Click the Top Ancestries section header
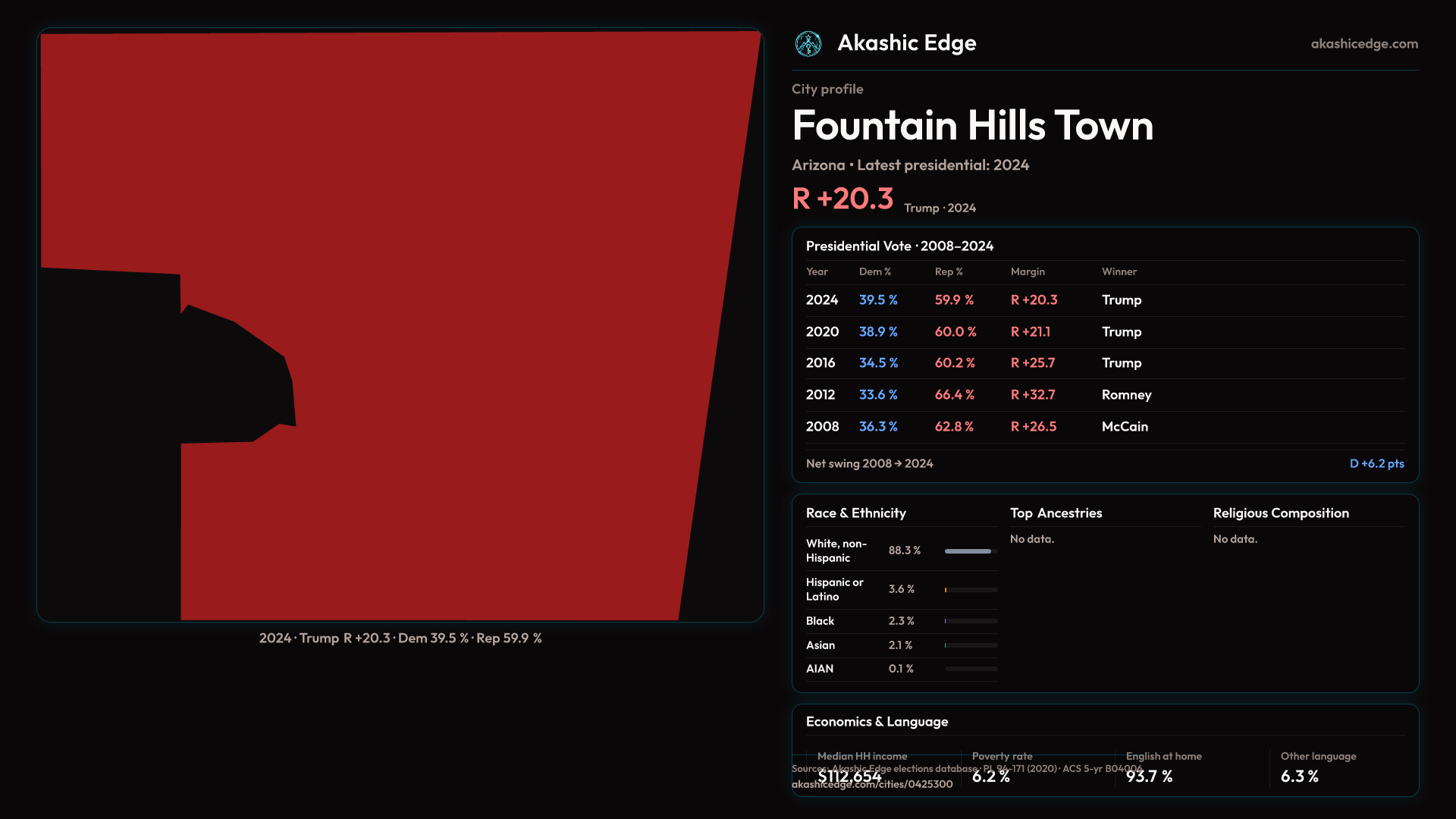1456x819 pixels. tap(1056, 513)
